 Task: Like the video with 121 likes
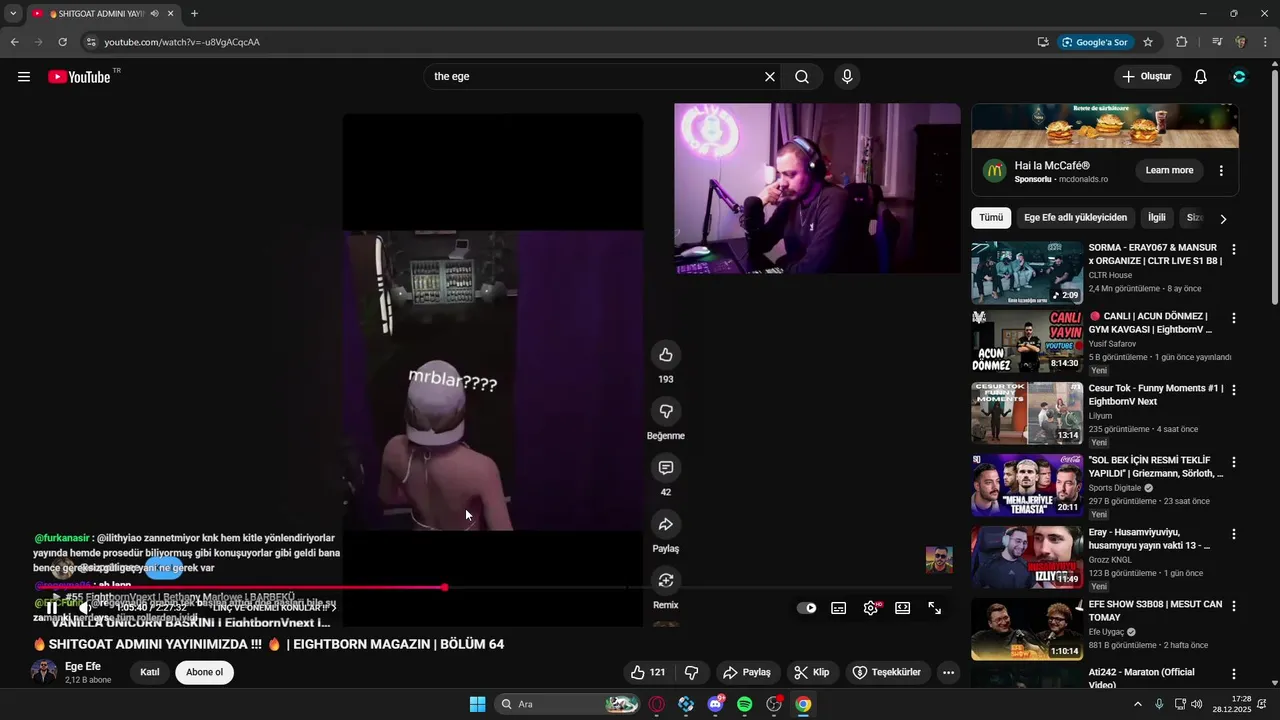(647, 673)
